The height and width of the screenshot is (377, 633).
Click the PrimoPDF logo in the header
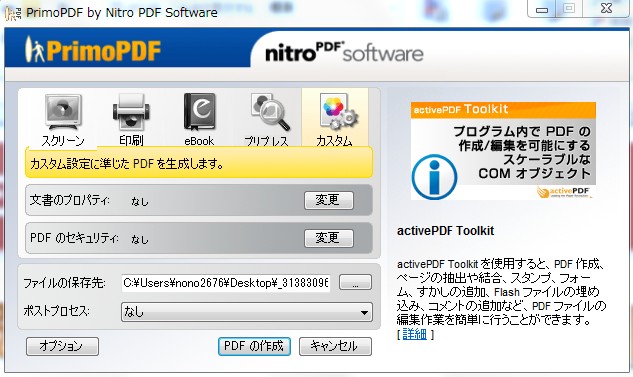point(92,50)
